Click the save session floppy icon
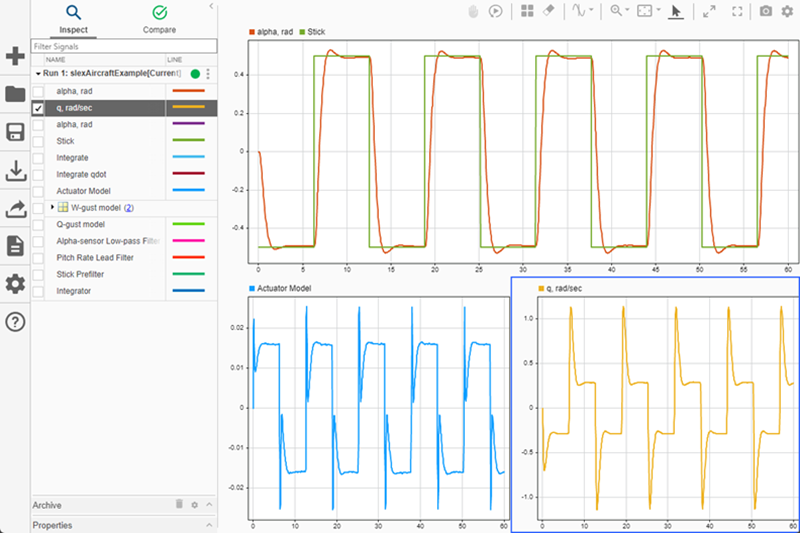The height and width of the screenshot is (533, 800). (x=15, y=133)
